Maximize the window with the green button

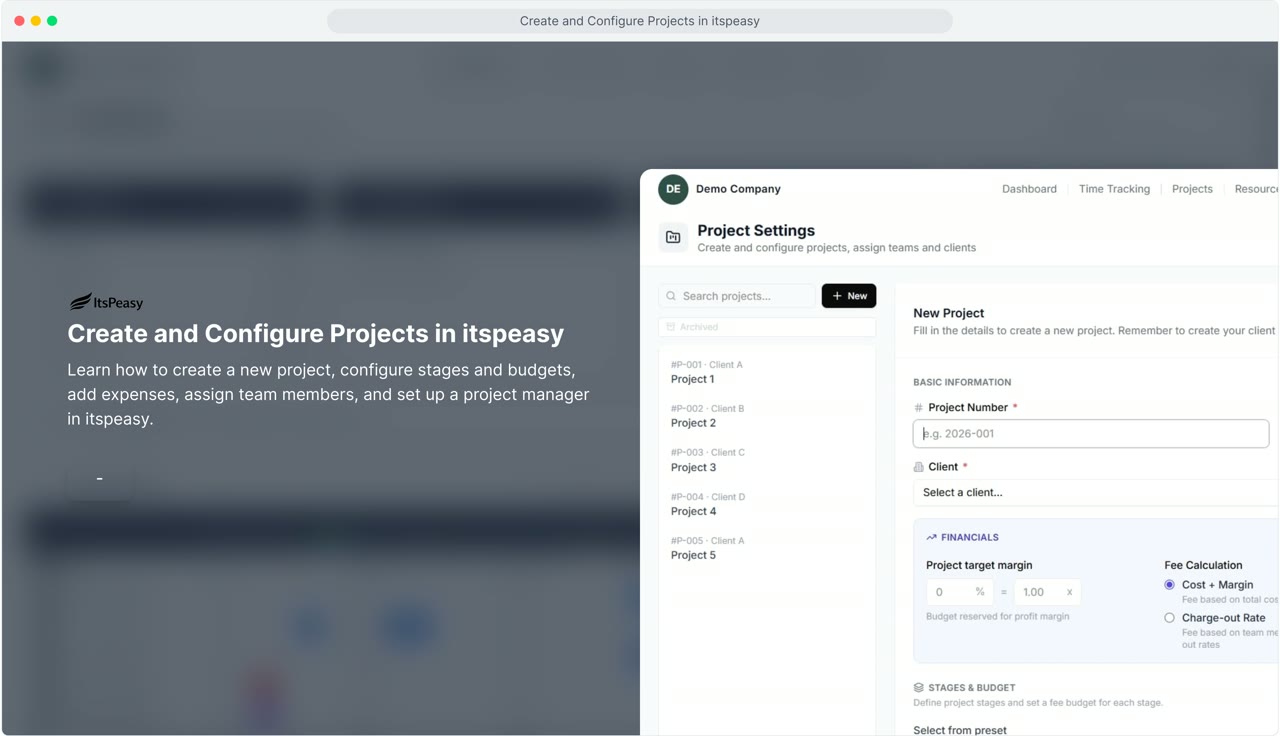pos(52,21)
